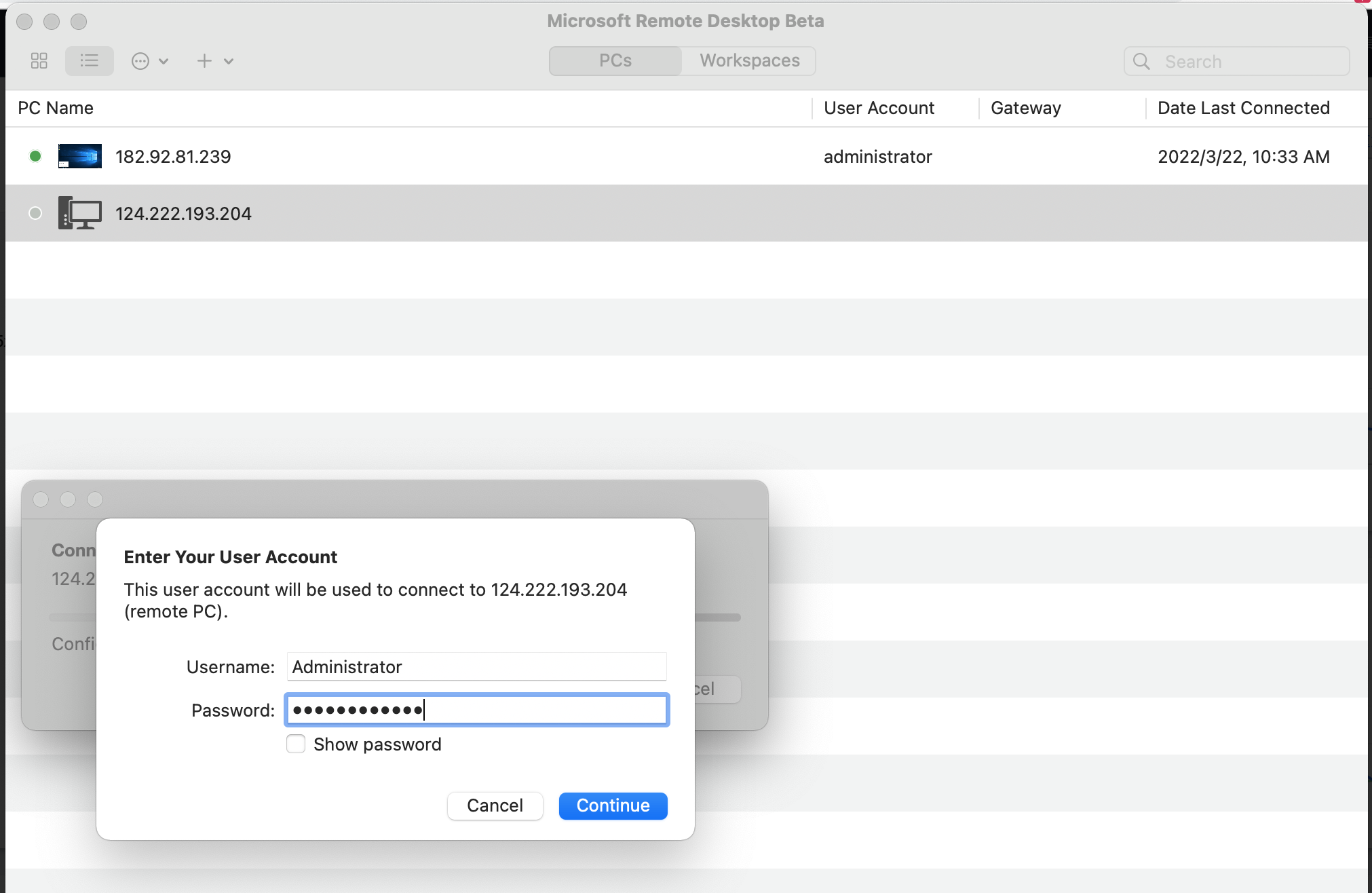Select the list view icon
The width and height of the screenshot is (1372, 893).
pos(89,61)
